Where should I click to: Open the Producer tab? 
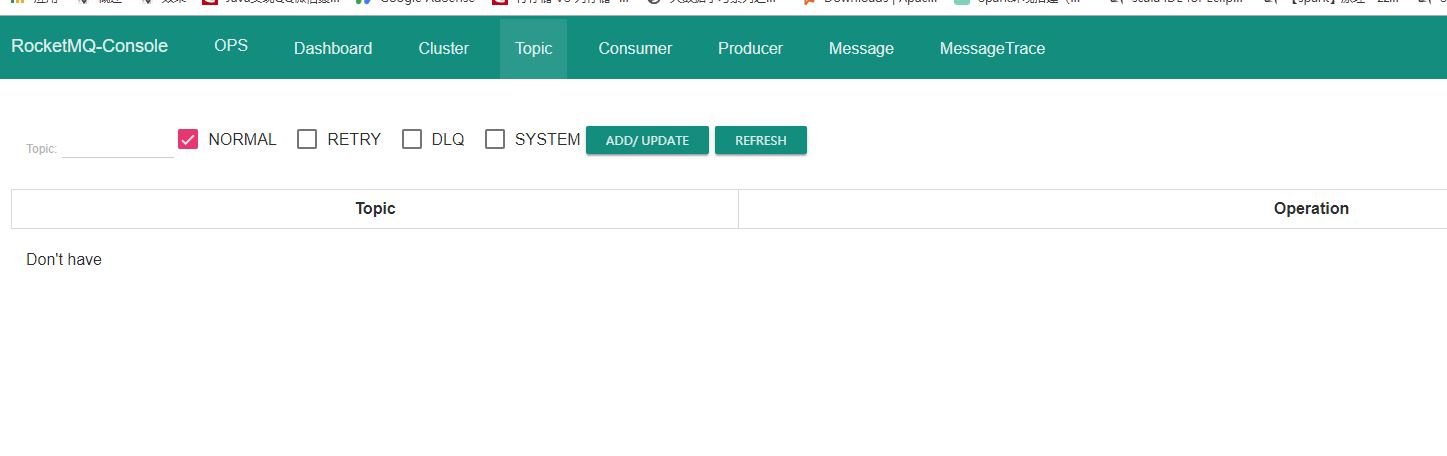coord(750,48)
